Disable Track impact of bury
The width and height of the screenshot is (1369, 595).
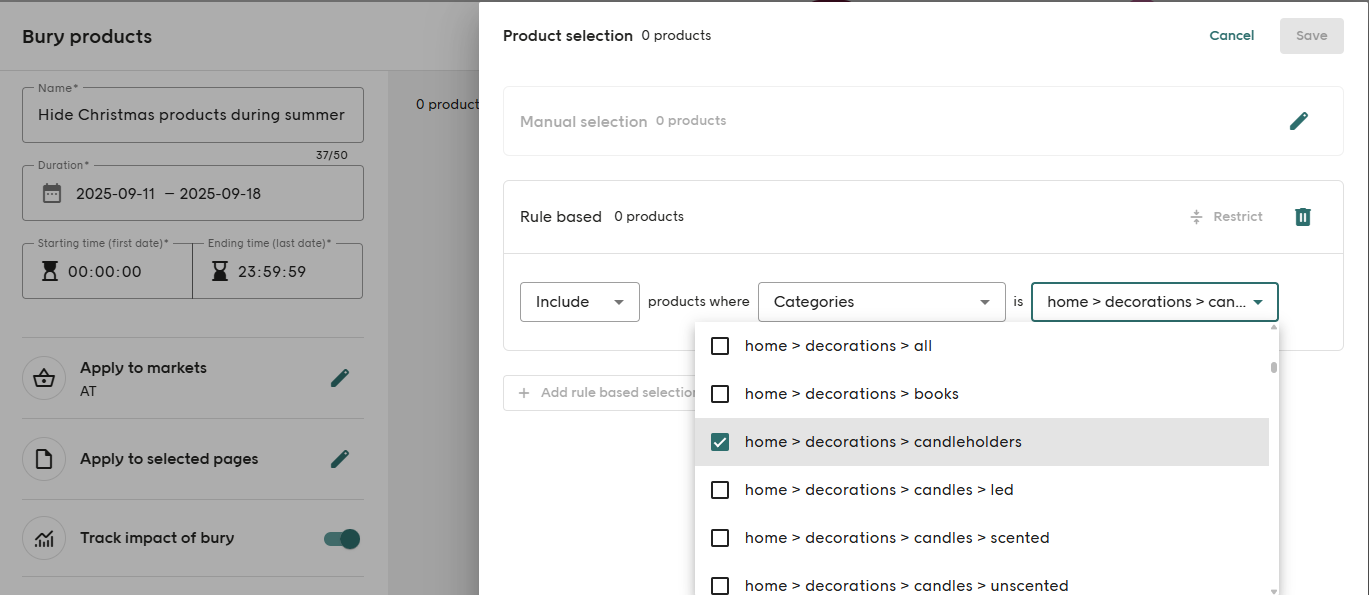pyautogui.click(x=341, y=538)
